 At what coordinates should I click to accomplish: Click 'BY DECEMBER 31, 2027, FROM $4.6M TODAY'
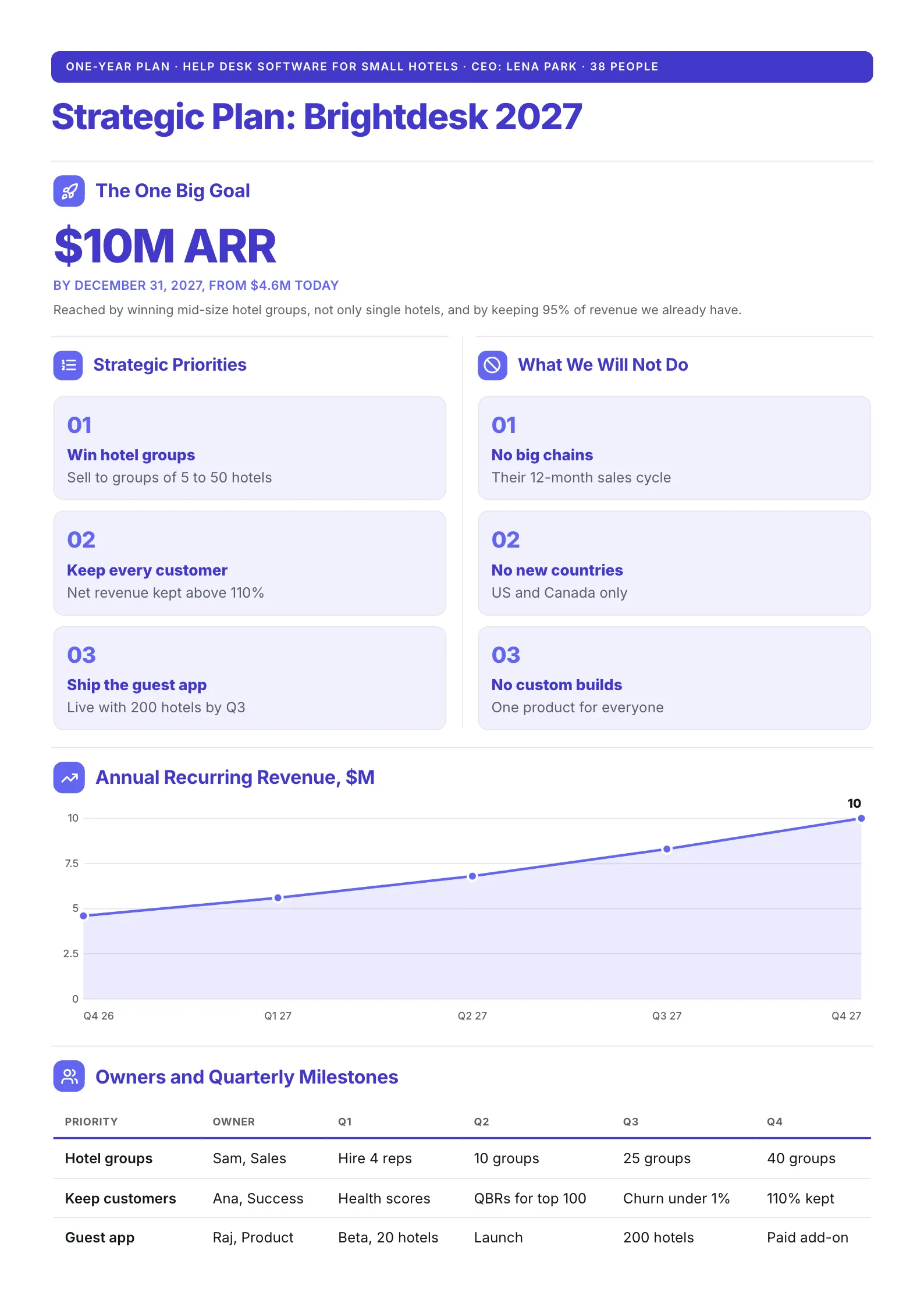coord(196,286)
